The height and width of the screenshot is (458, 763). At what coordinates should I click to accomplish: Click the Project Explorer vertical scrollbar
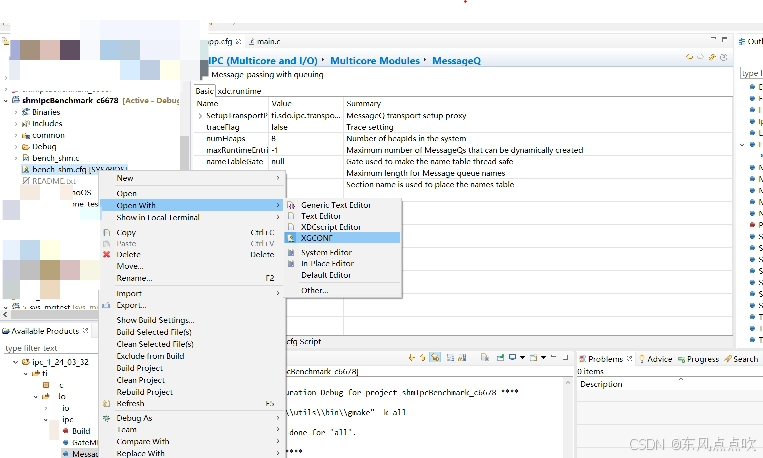click(184, 151)
